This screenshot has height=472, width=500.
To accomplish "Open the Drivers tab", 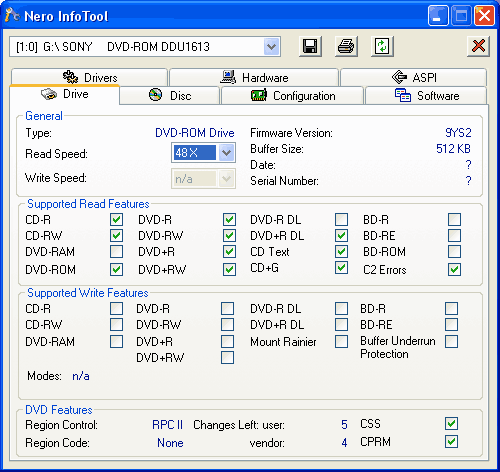I will [89, 77].
